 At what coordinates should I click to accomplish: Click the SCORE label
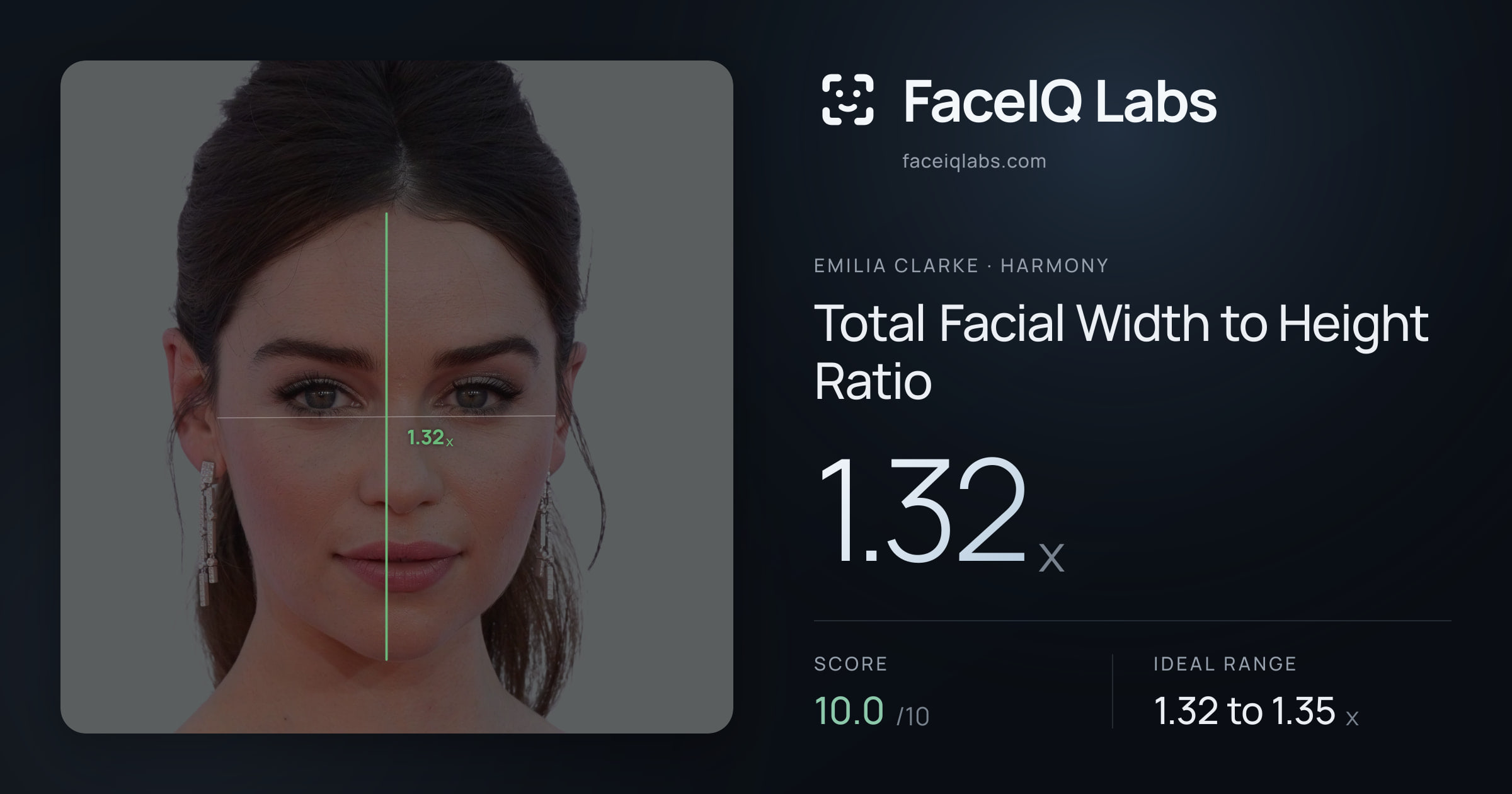(x=850, y=664)
